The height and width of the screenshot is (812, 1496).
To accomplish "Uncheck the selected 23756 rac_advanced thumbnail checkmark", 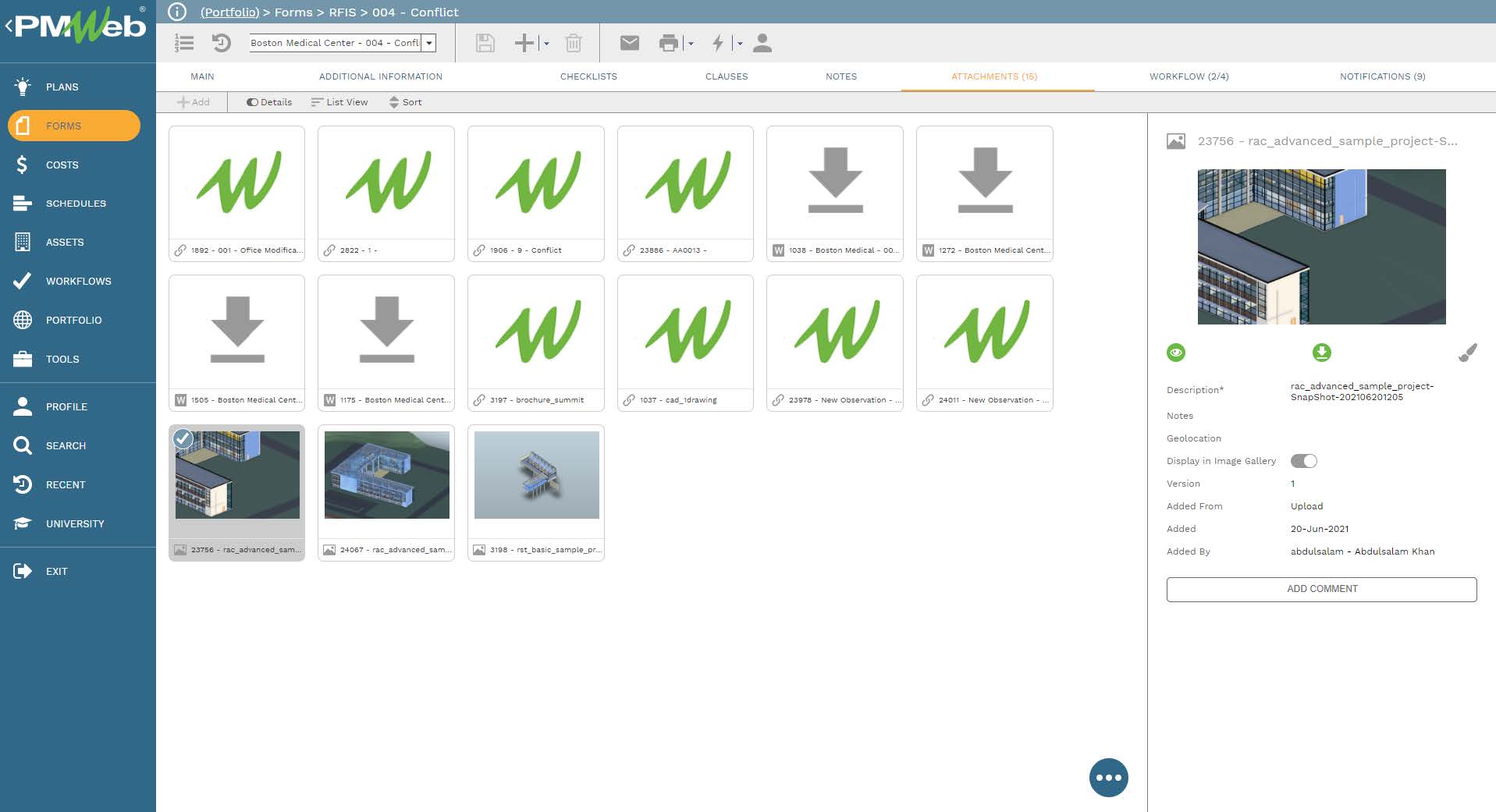I will [x=183, y=438].
